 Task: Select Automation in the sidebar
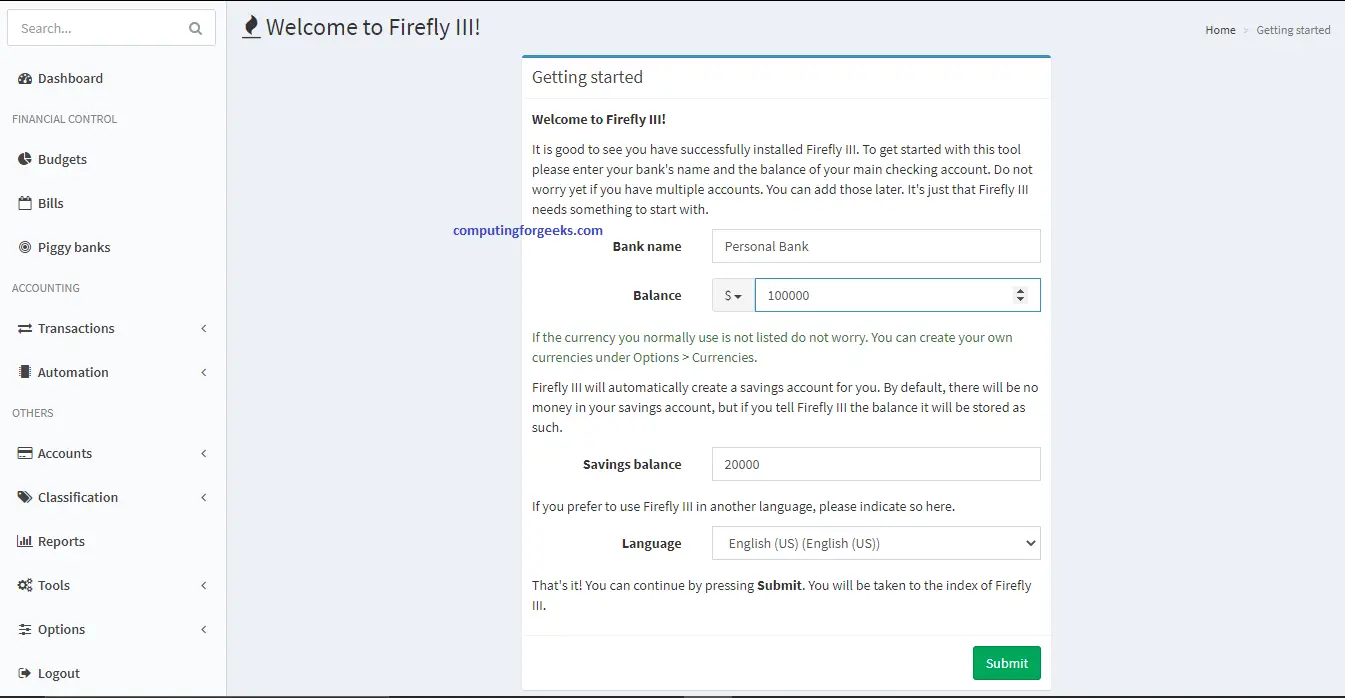[73, 372]
